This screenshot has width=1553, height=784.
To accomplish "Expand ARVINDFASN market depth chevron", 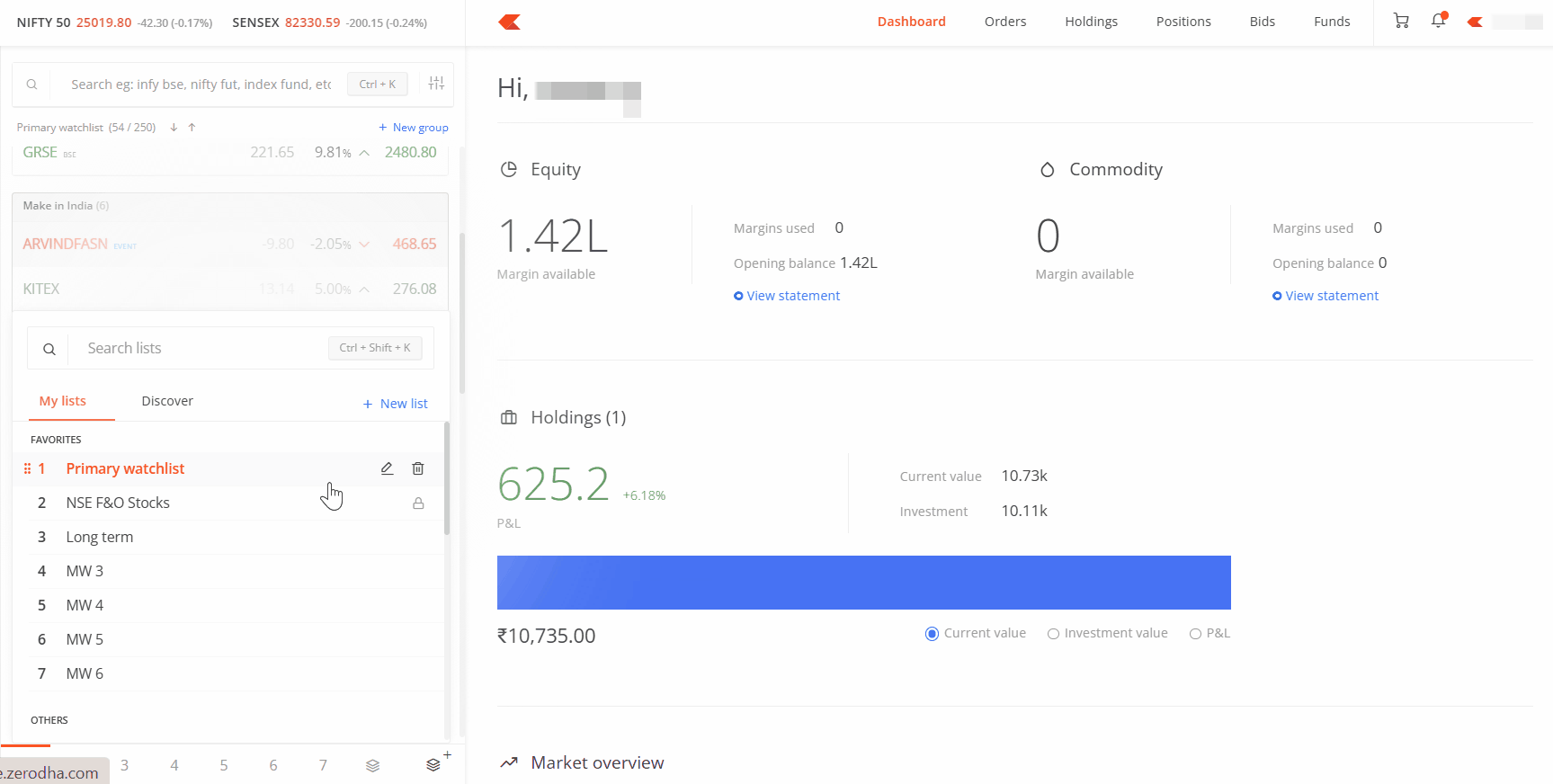I will coord(364,245).
